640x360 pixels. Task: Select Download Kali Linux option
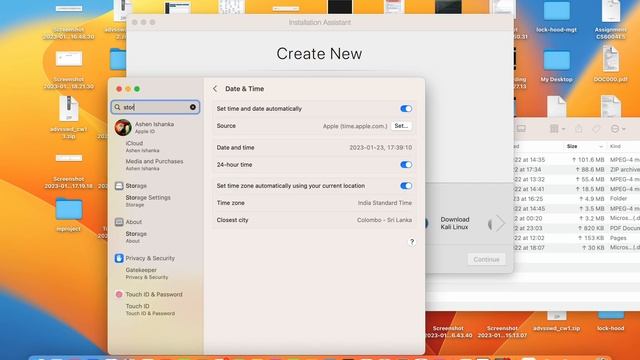pos(455,223)
